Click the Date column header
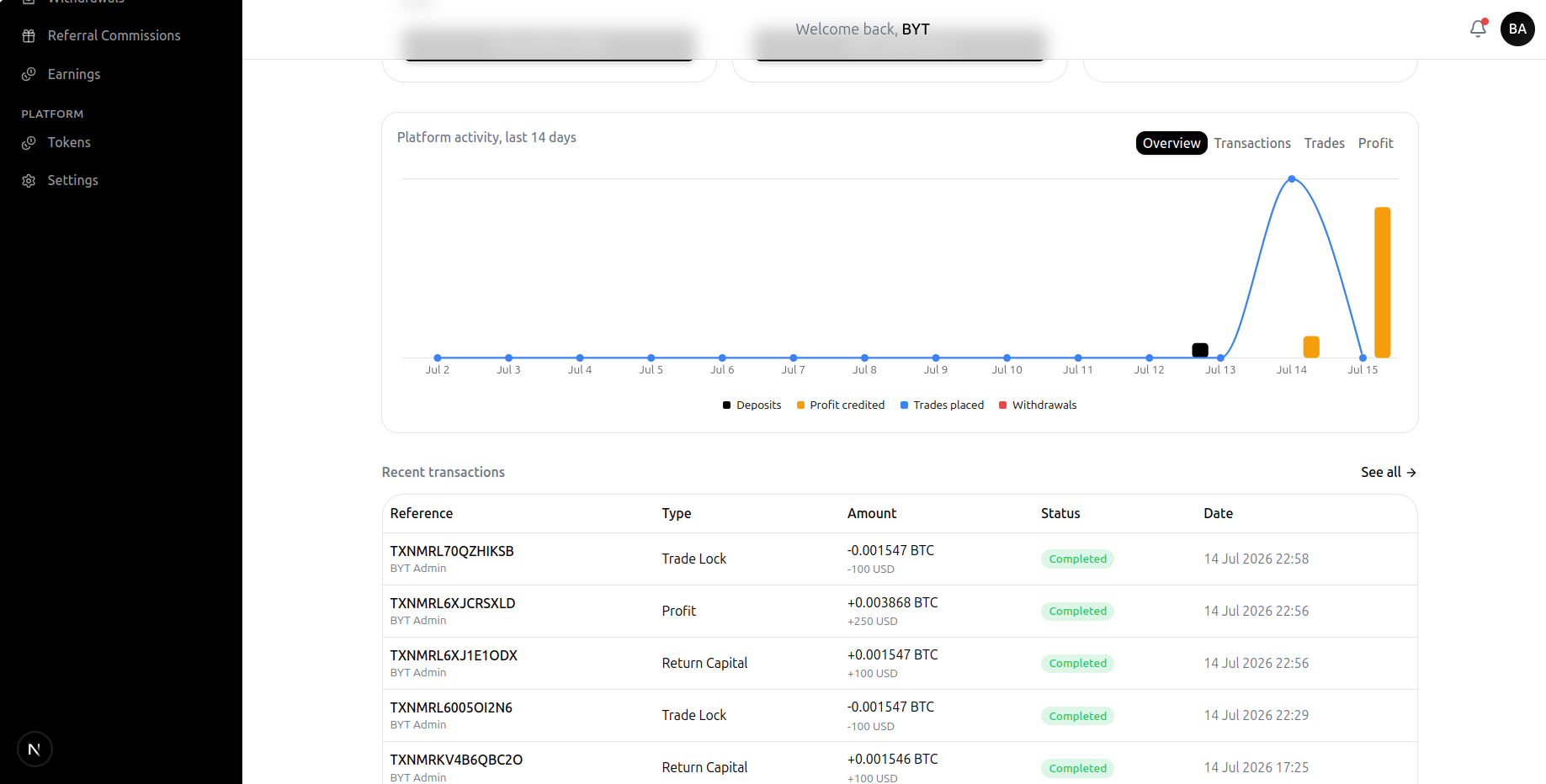Image resolution: width=1546 pixels, height=784 pixels. pyautogui.click(x=1218, y=513)
